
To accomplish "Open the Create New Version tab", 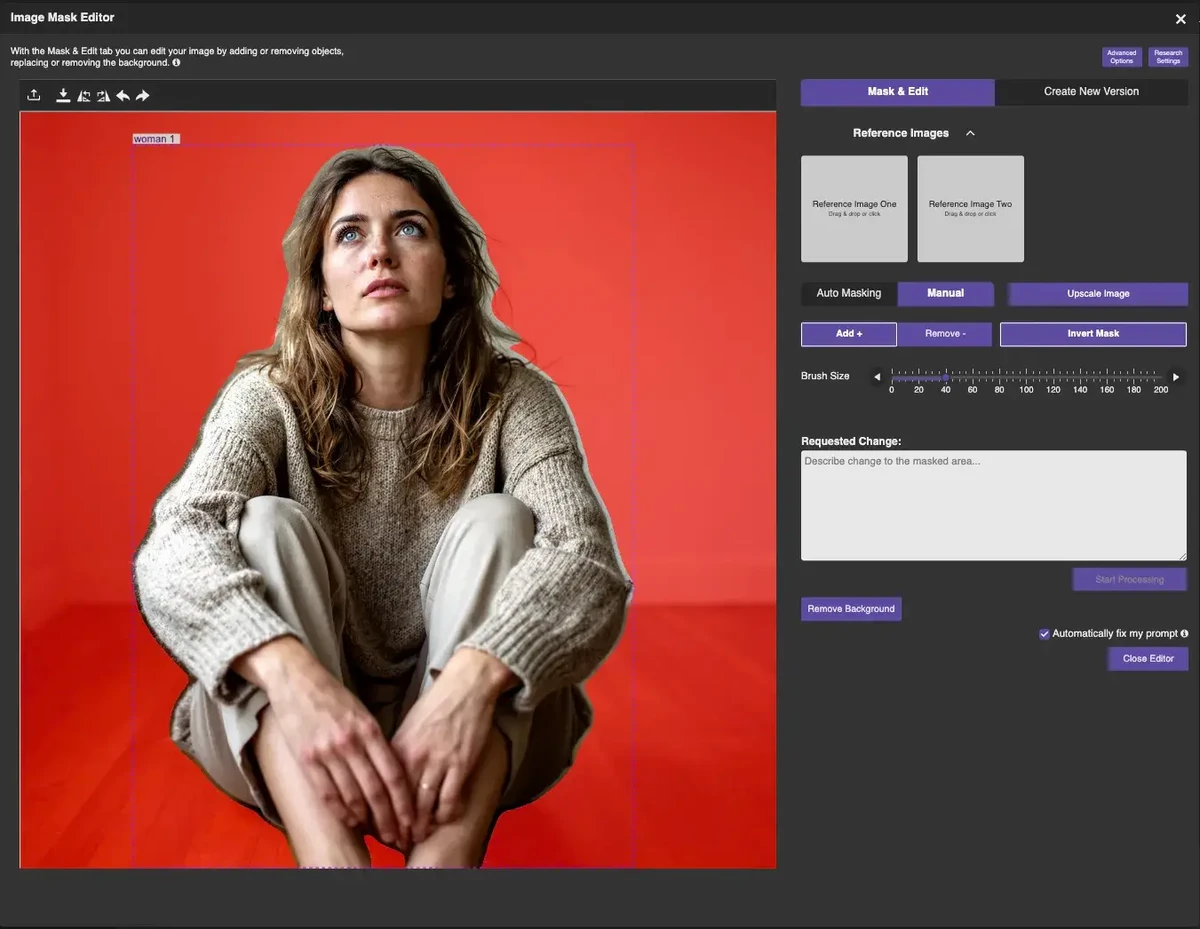I will coord(1091,92).
